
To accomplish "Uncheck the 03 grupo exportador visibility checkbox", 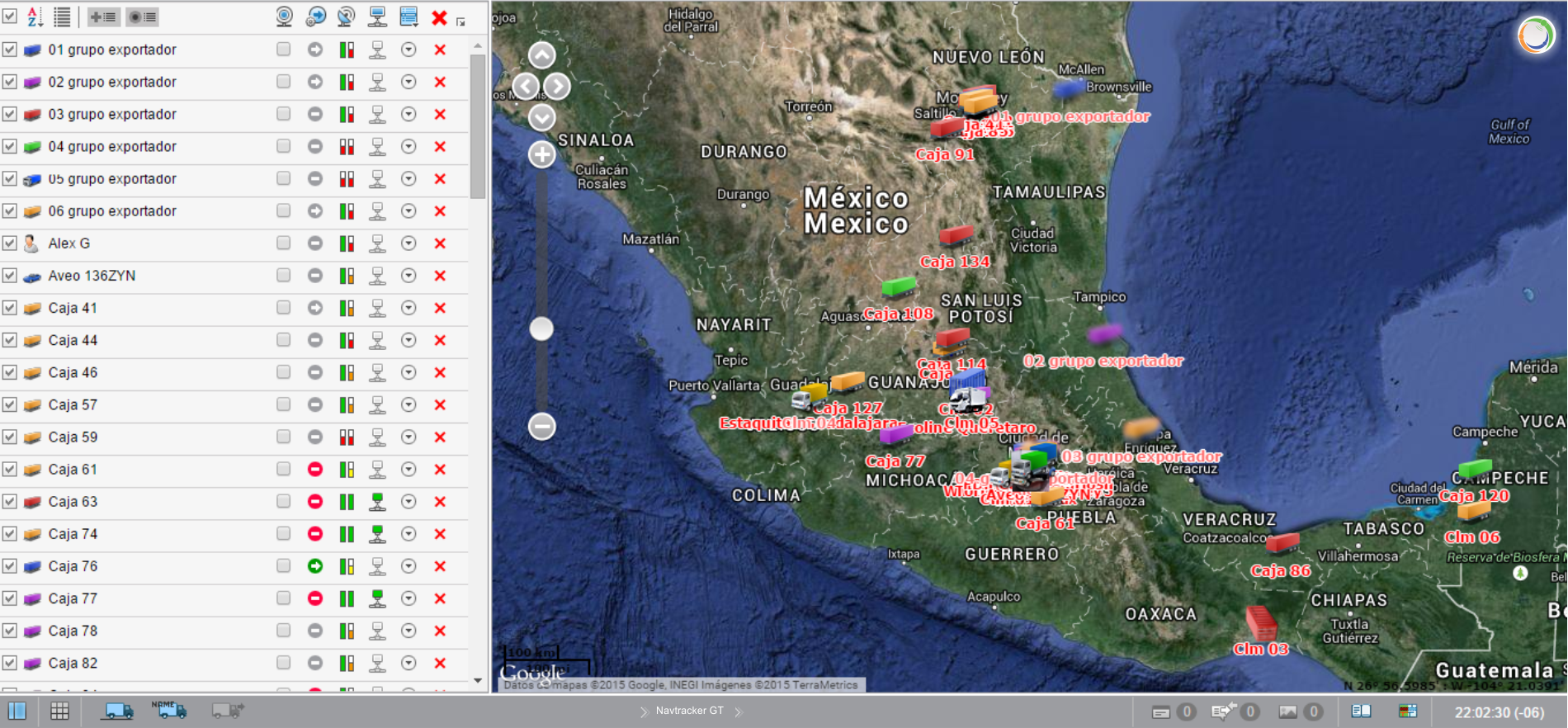I will [10, 114].
